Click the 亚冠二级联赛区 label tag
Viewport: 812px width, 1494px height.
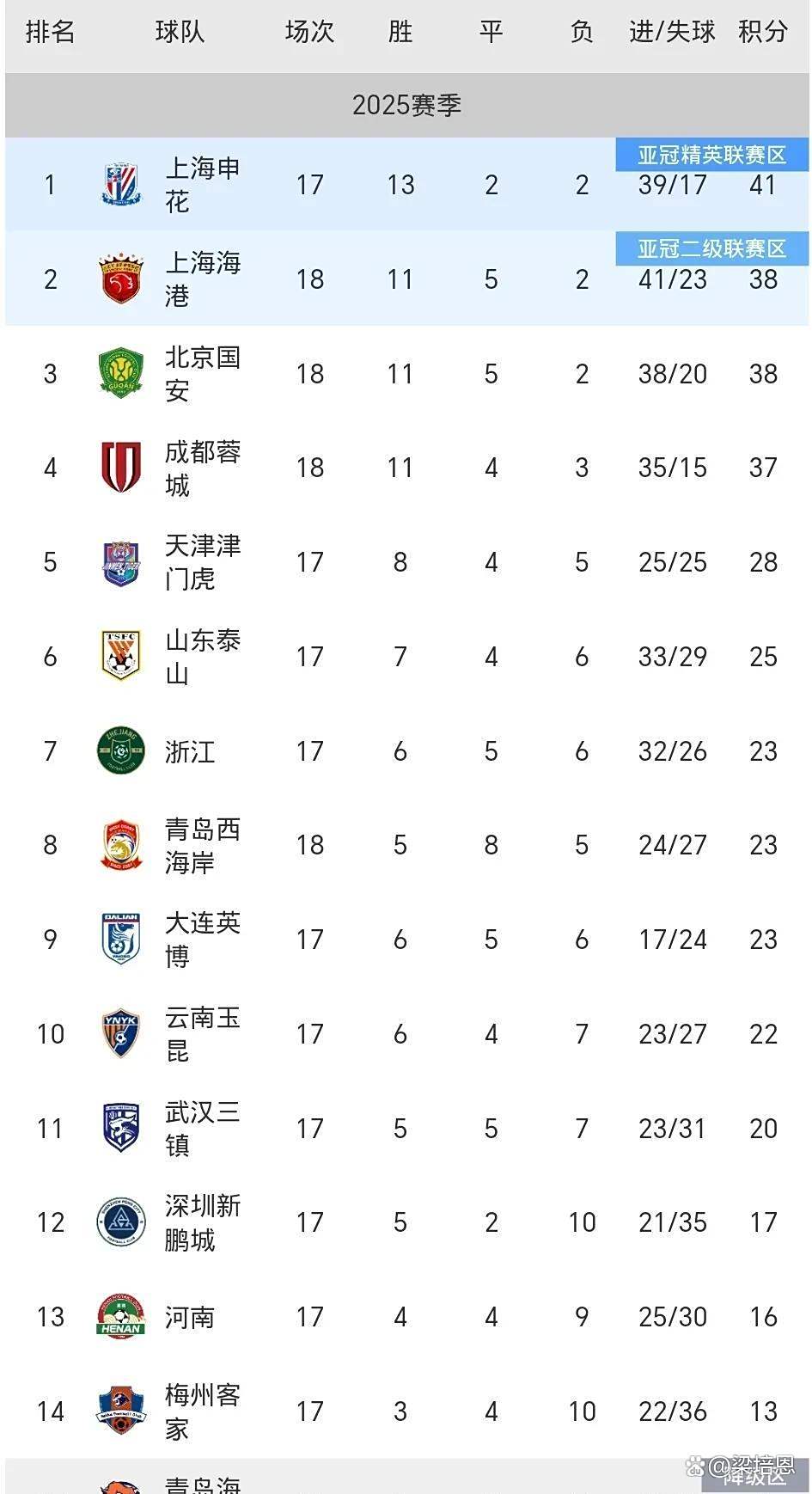711,249
